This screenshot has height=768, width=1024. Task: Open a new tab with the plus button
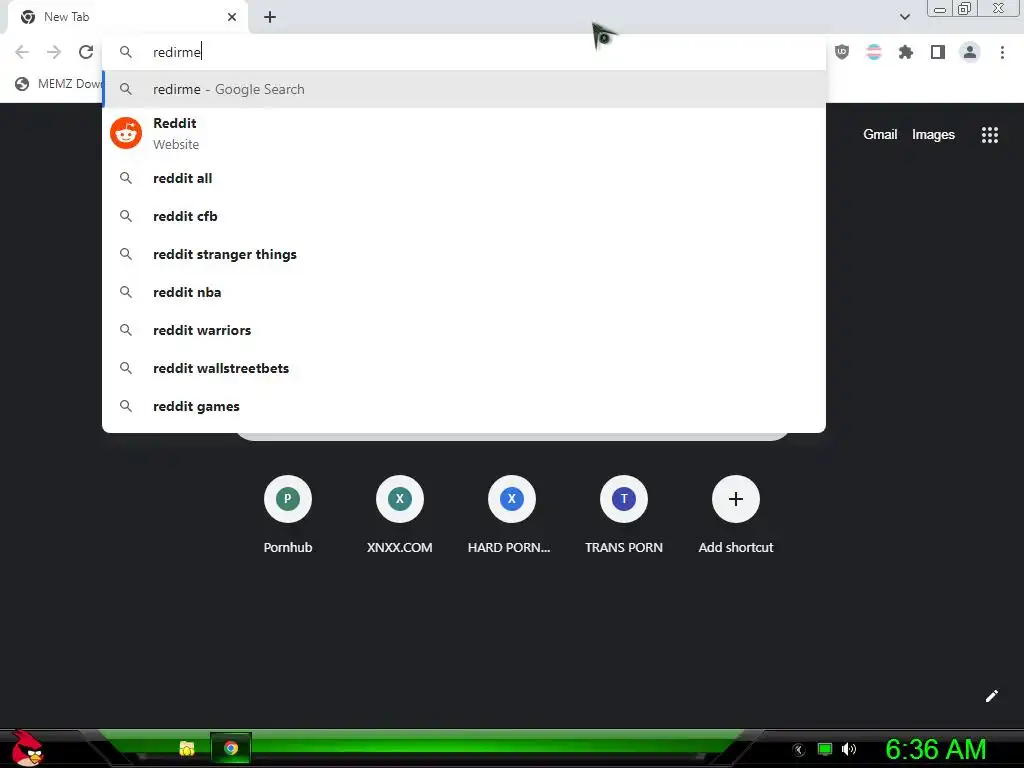(270, 17)
